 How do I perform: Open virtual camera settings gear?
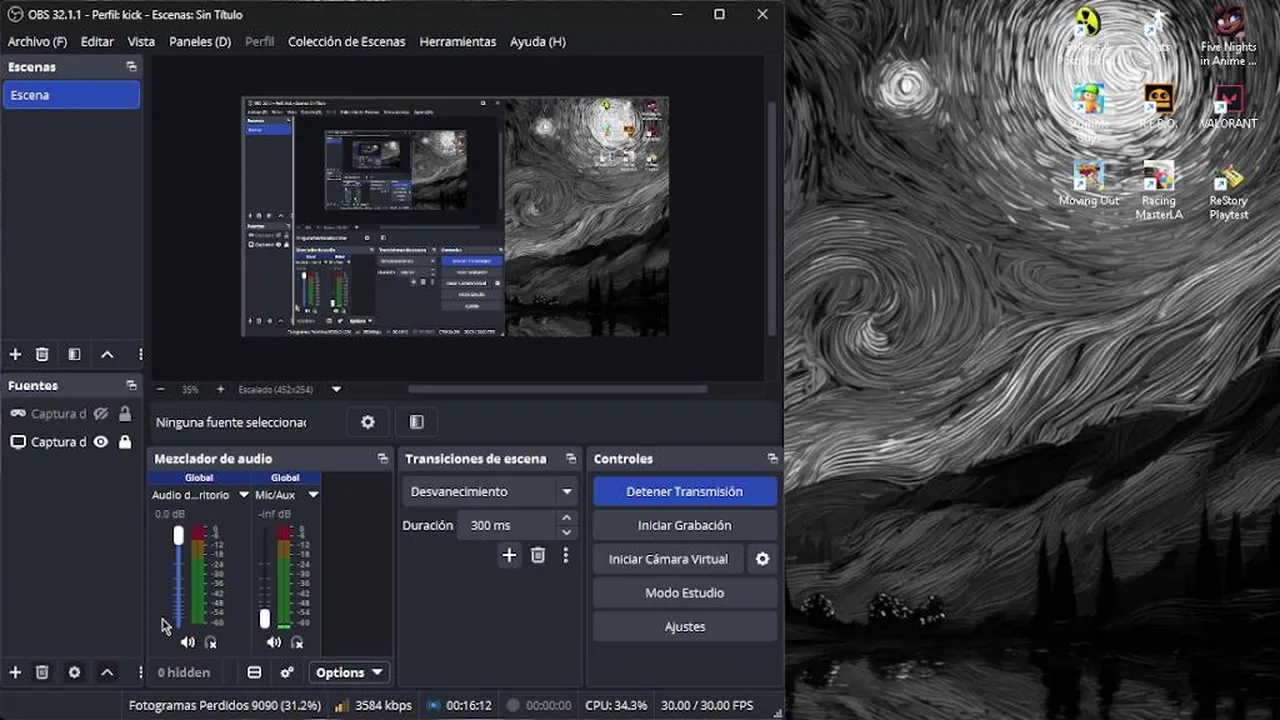point(762,559)
